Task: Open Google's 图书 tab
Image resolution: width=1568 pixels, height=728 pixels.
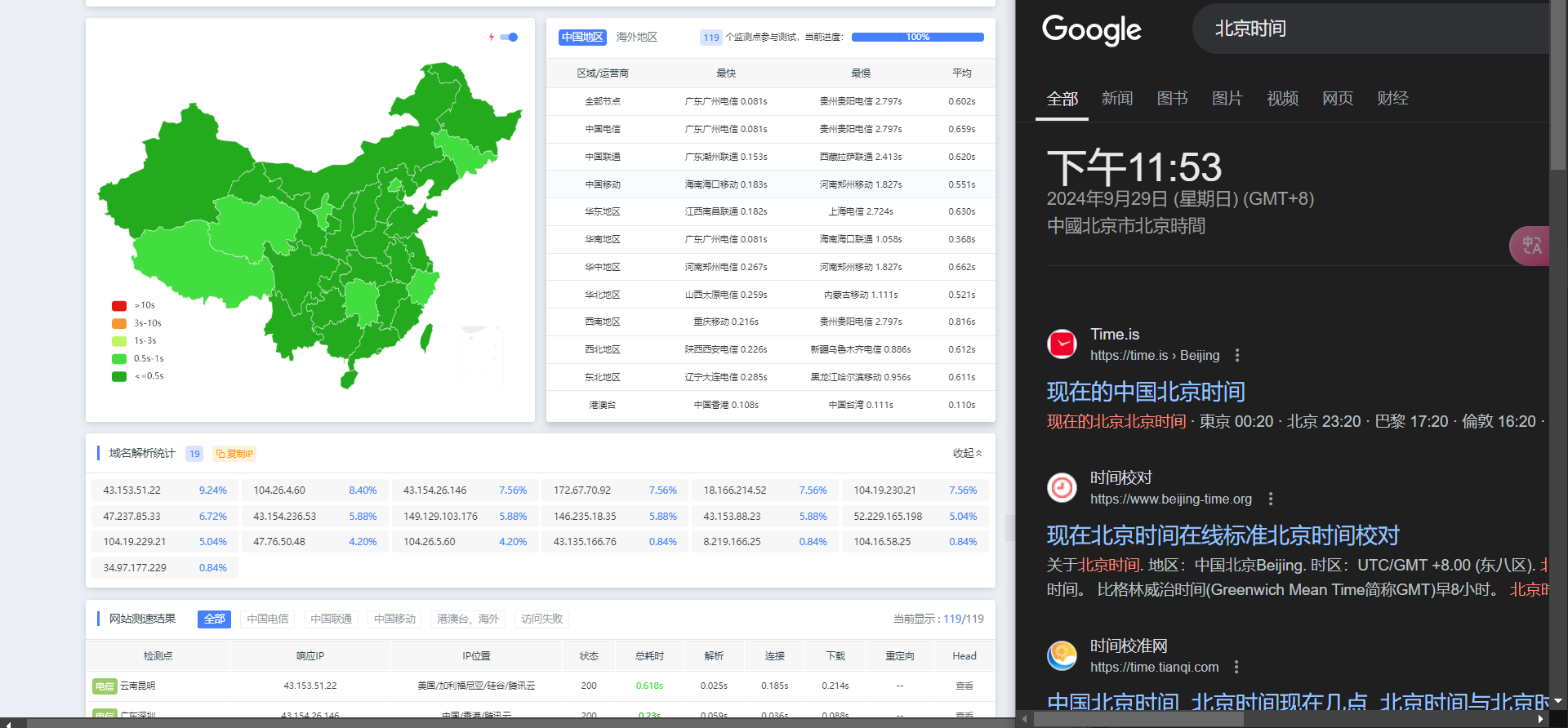Action: coord(1172,99)
